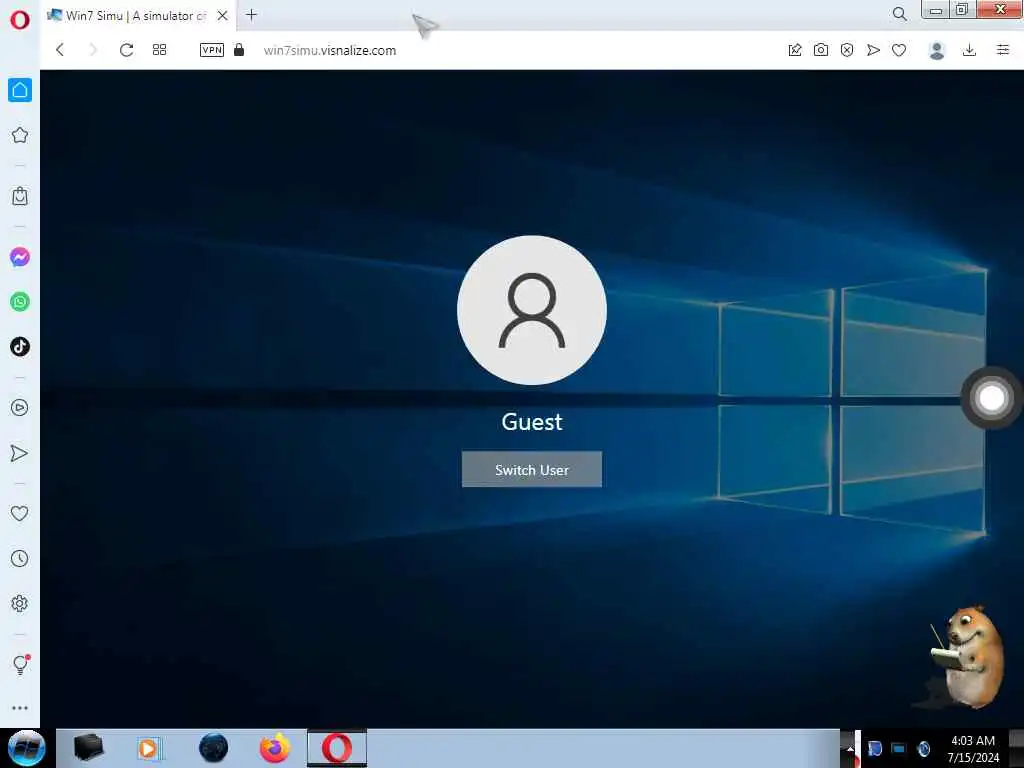Click the address bar URL win7simu.visnalize.com
Screen dimensions: 1024x768
click(x=330, y=50)
